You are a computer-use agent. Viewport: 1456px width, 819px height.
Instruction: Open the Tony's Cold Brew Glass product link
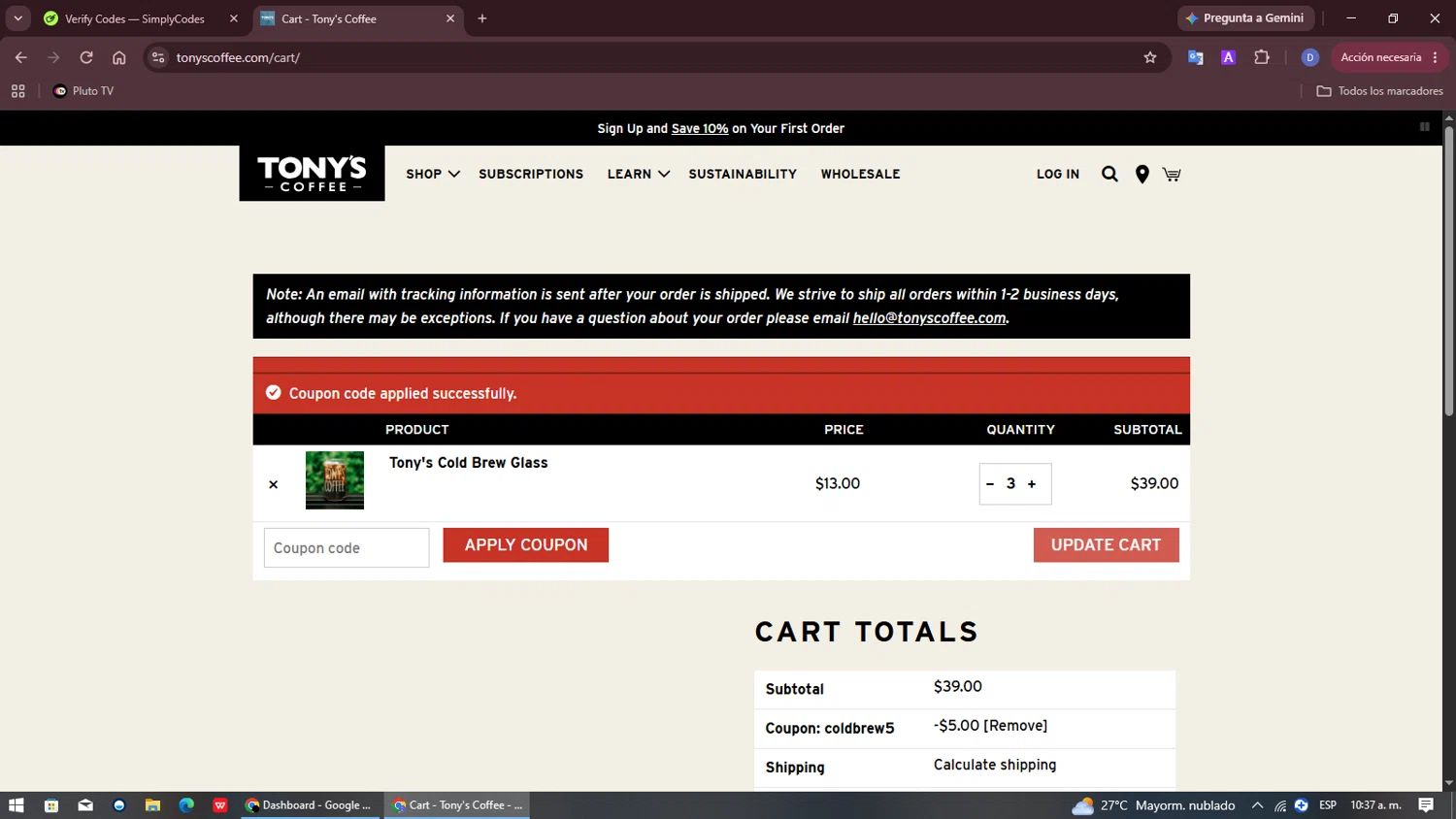[x=469, y=463]
